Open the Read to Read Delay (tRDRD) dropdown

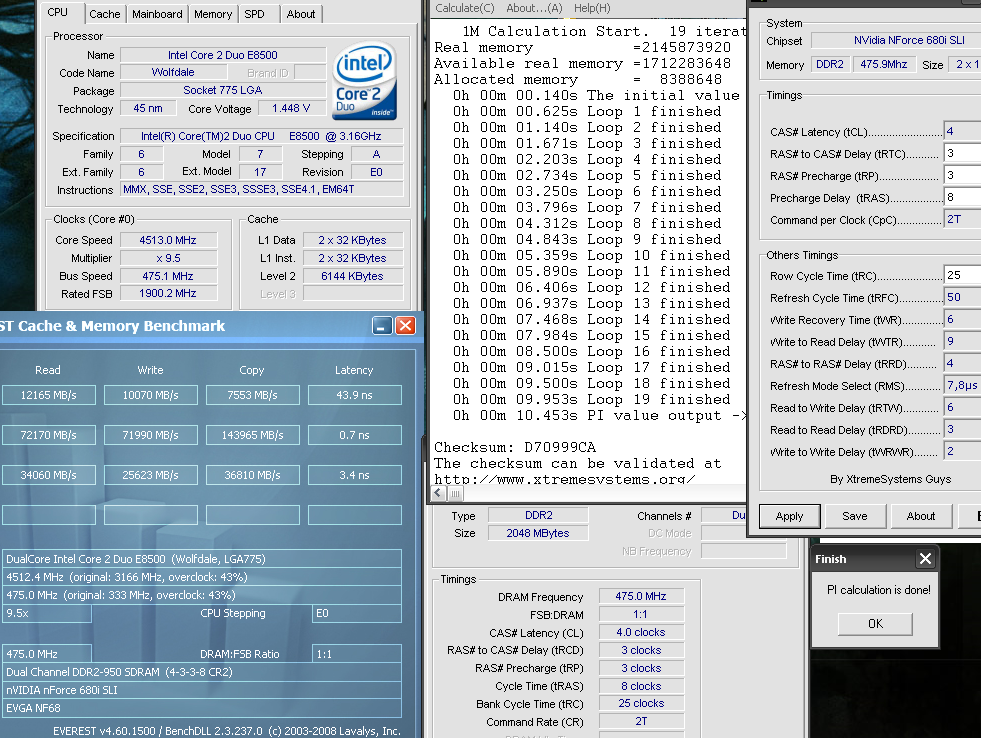tap(962, 429)
